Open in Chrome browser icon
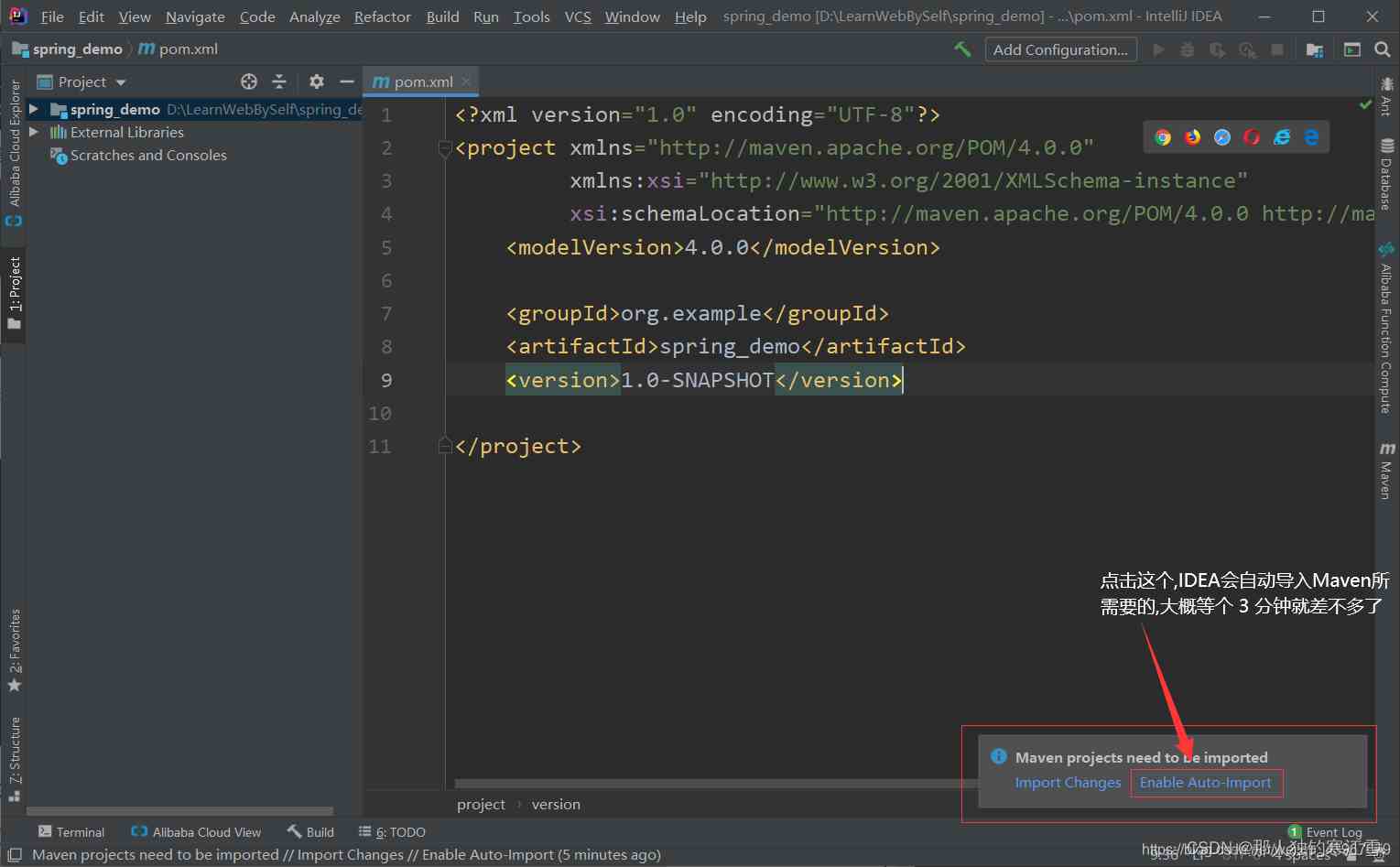Image resolution: width=1400 pixels, height=867 pixels. [x=1163, y=137]
